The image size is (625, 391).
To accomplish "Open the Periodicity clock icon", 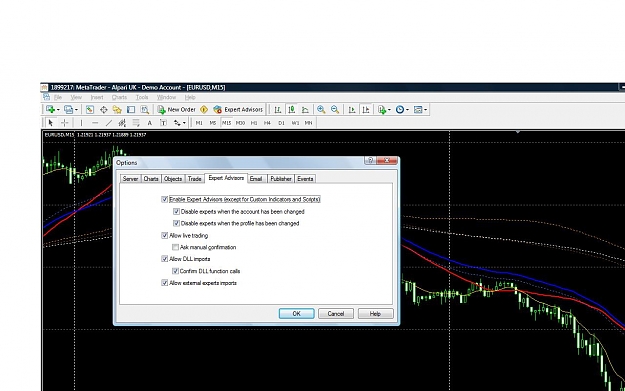I will [x=400, y=109].
